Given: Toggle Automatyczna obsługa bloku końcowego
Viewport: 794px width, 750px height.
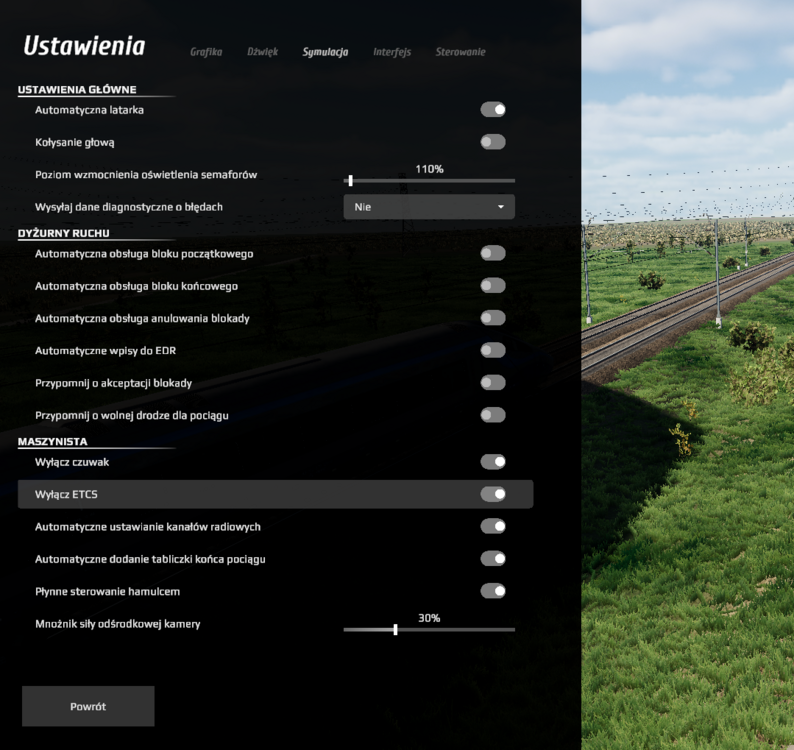Looking at the screenshot, I should pos(493,286).
